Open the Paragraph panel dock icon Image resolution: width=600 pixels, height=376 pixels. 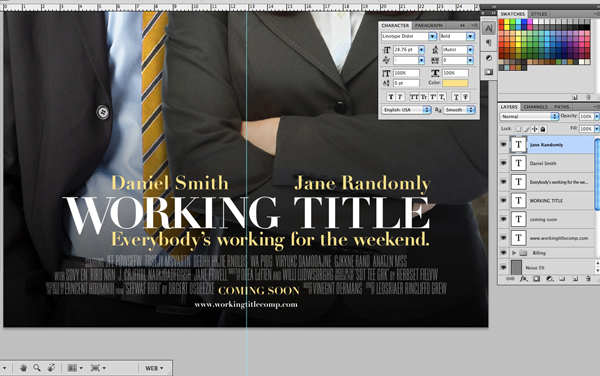coord(489,43)
